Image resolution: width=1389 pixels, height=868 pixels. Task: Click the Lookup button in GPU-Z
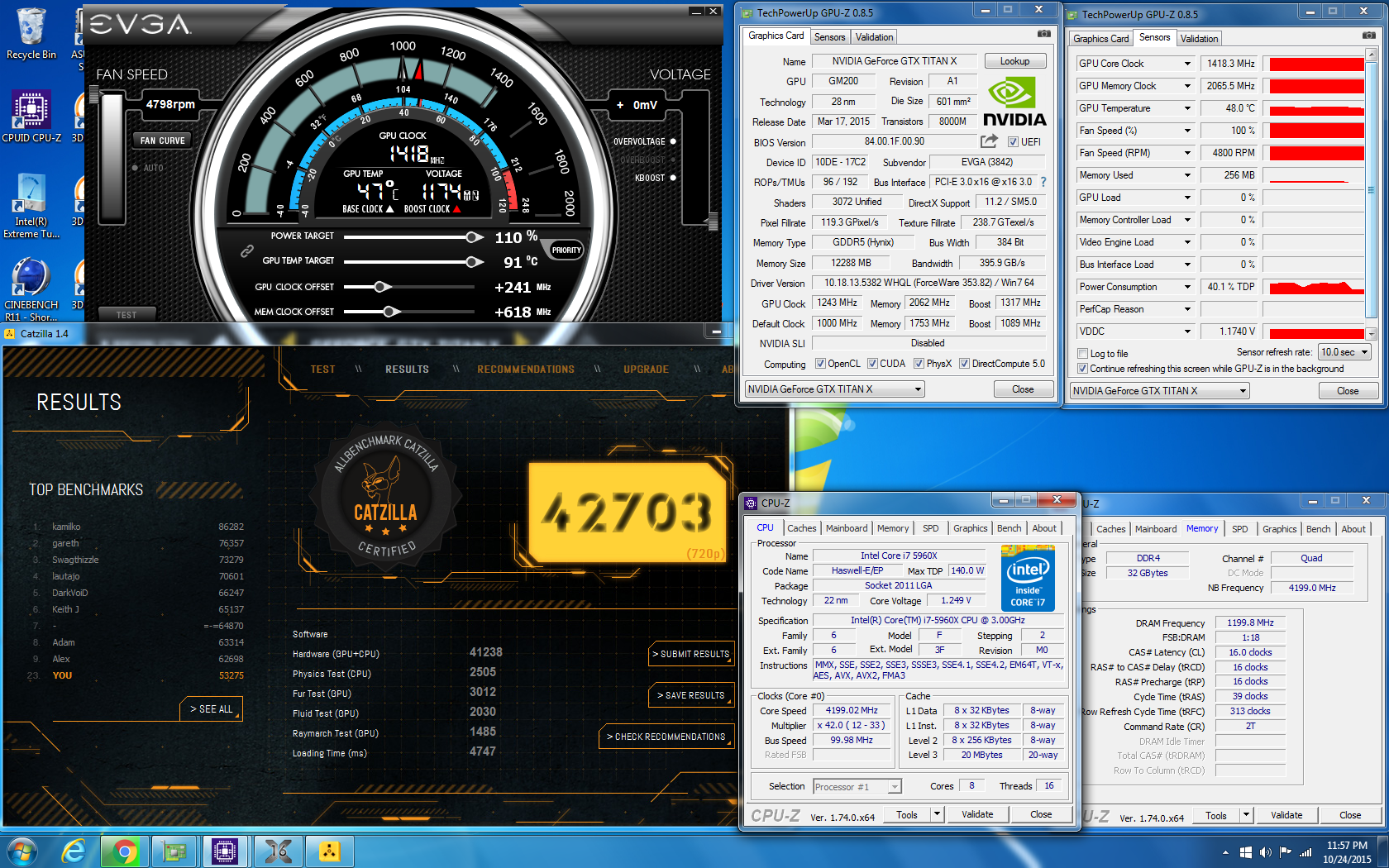[1014, 61]
